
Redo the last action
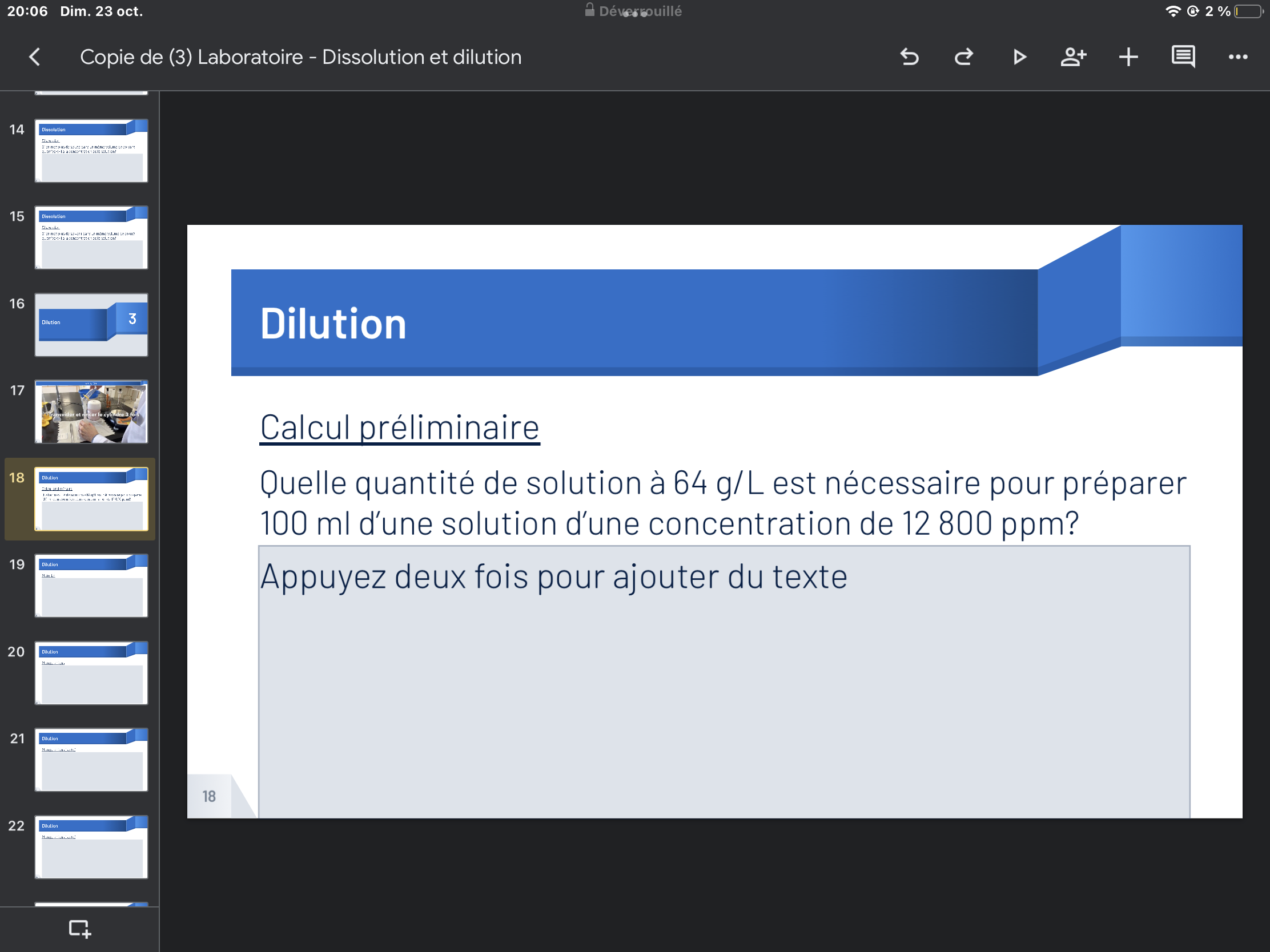(x=964, y=57)
